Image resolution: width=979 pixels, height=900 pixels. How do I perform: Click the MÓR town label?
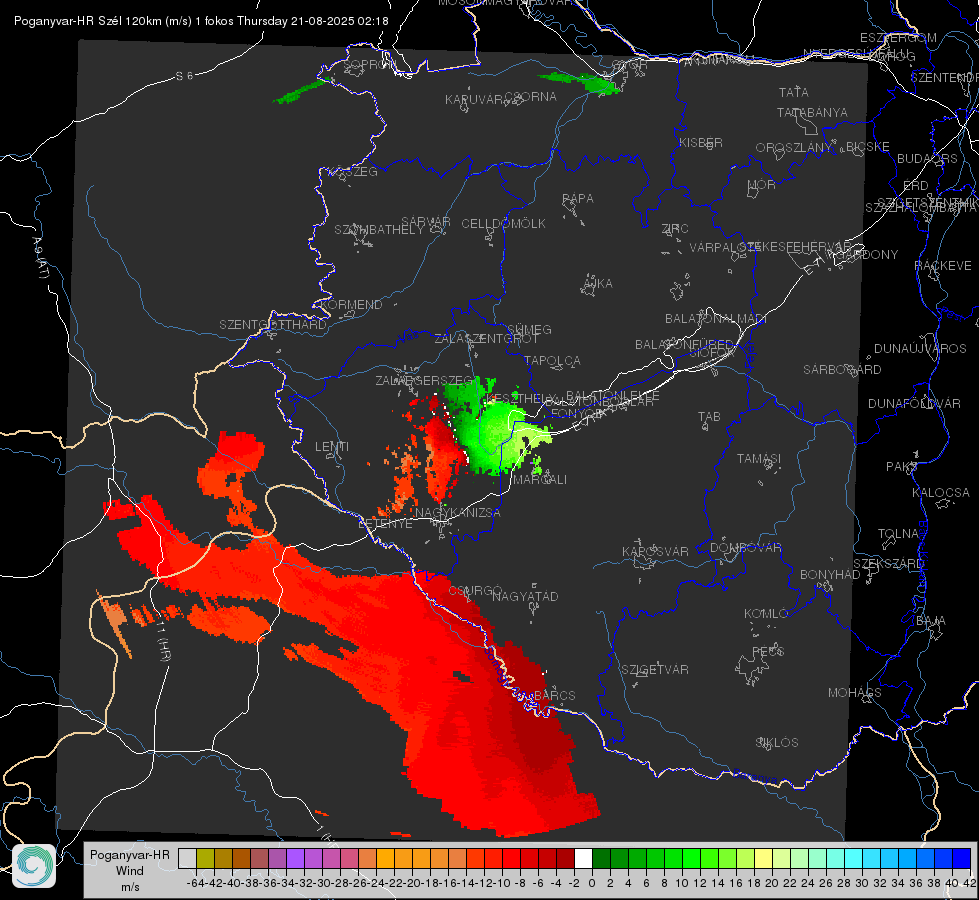pos(762,185)
